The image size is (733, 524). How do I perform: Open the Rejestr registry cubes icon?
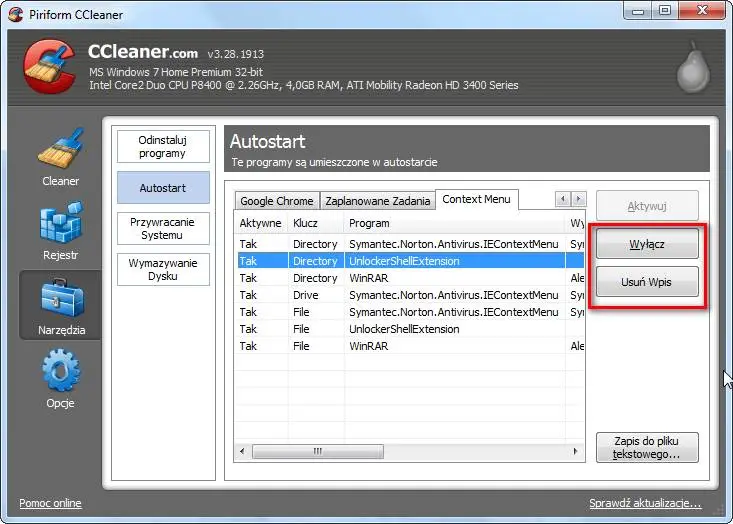click(60, 224)
